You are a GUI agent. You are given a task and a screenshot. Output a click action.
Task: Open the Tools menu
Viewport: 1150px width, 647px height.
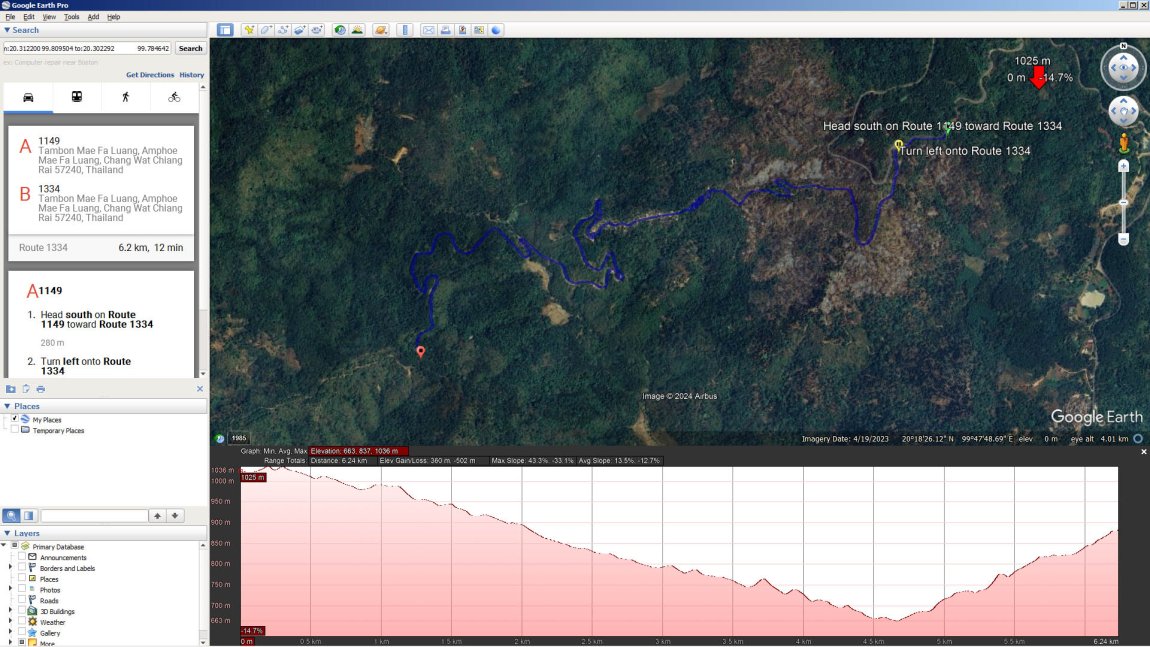click(72, 17)
